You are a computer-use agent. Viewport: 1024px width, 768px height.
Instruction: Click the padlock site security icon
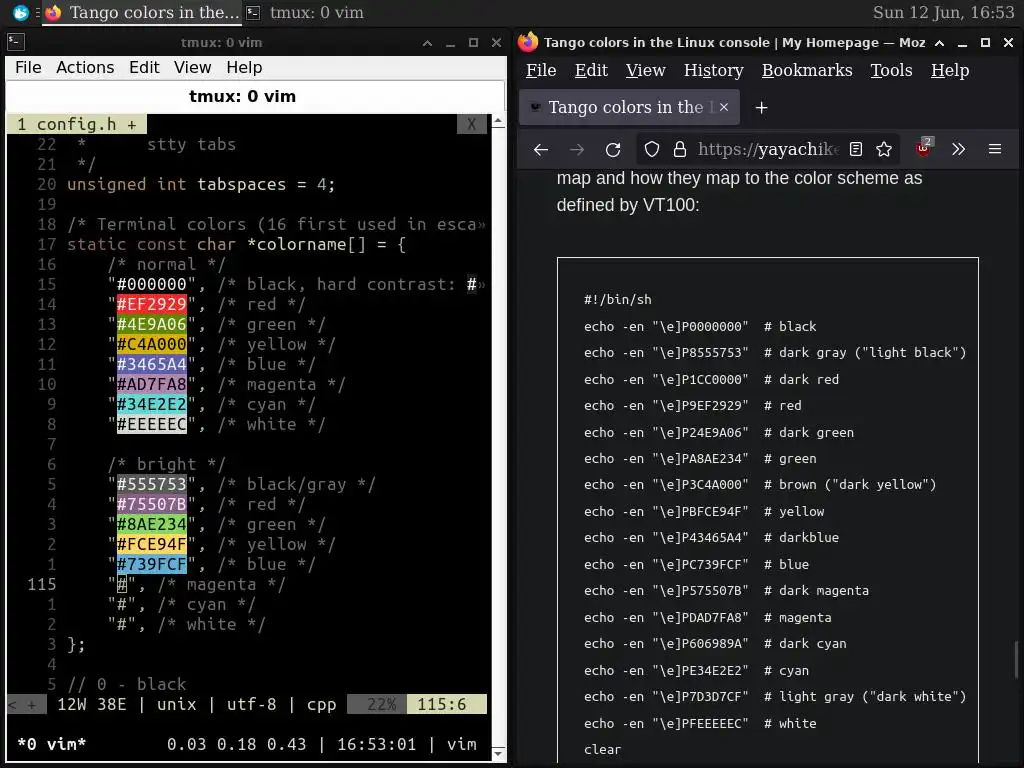click(x=680, y=150)
